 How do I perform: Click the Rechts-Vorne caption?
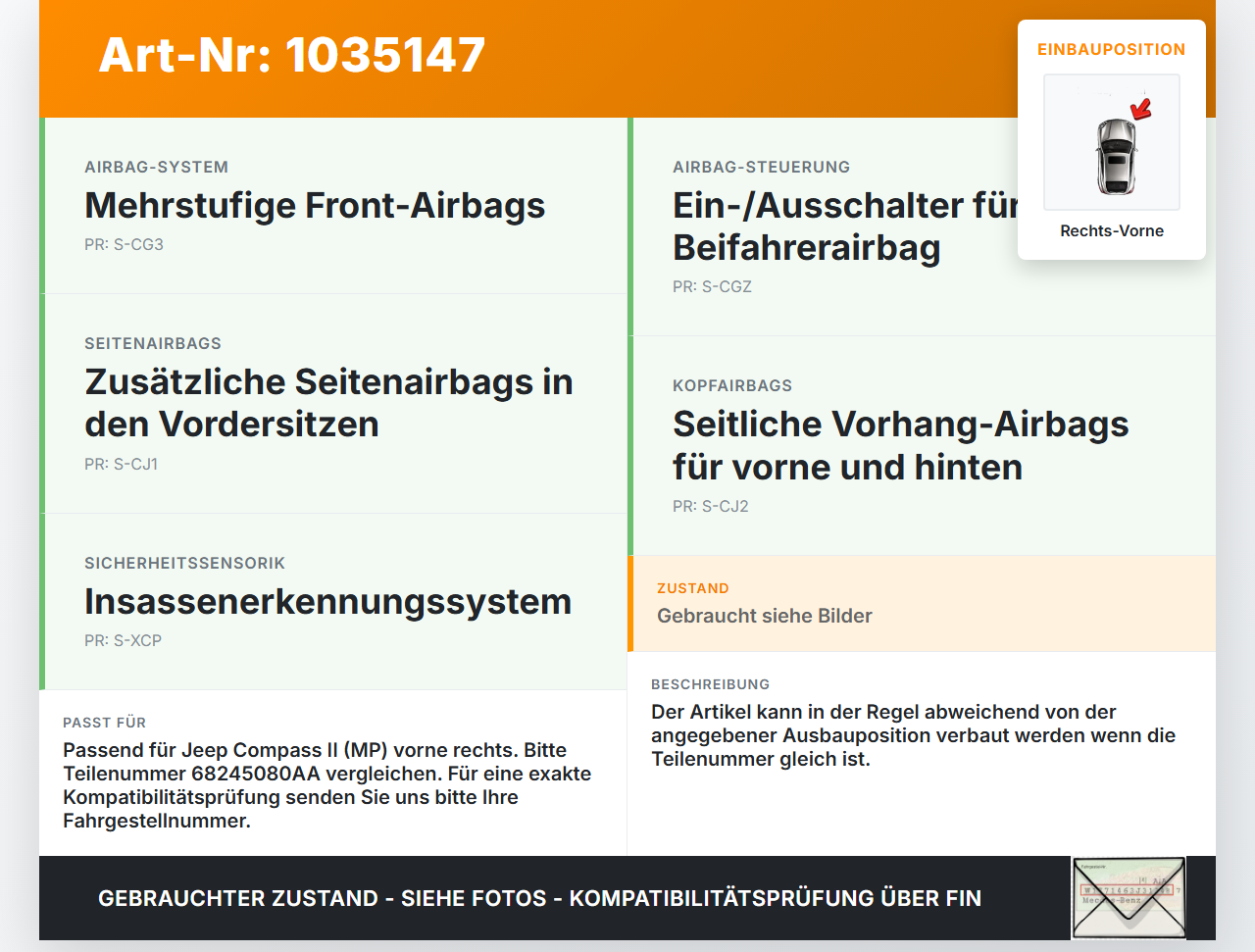click(1112, 230)
